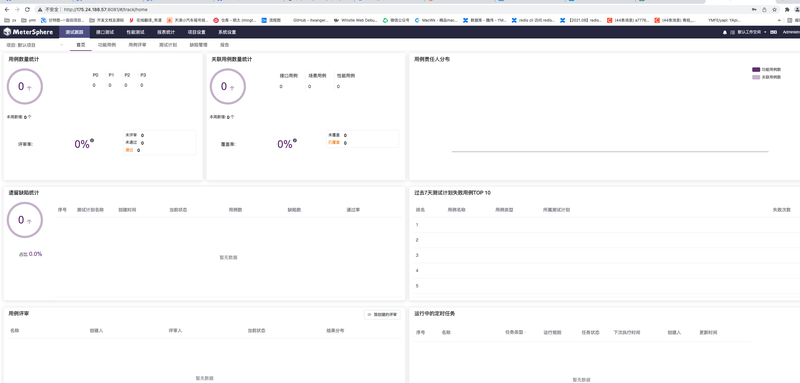Click the not-secure warning icon in address bar
Image resolution: width=800 pixels, height=383 pixels.
pyautogui.click(x=40, y=9)
